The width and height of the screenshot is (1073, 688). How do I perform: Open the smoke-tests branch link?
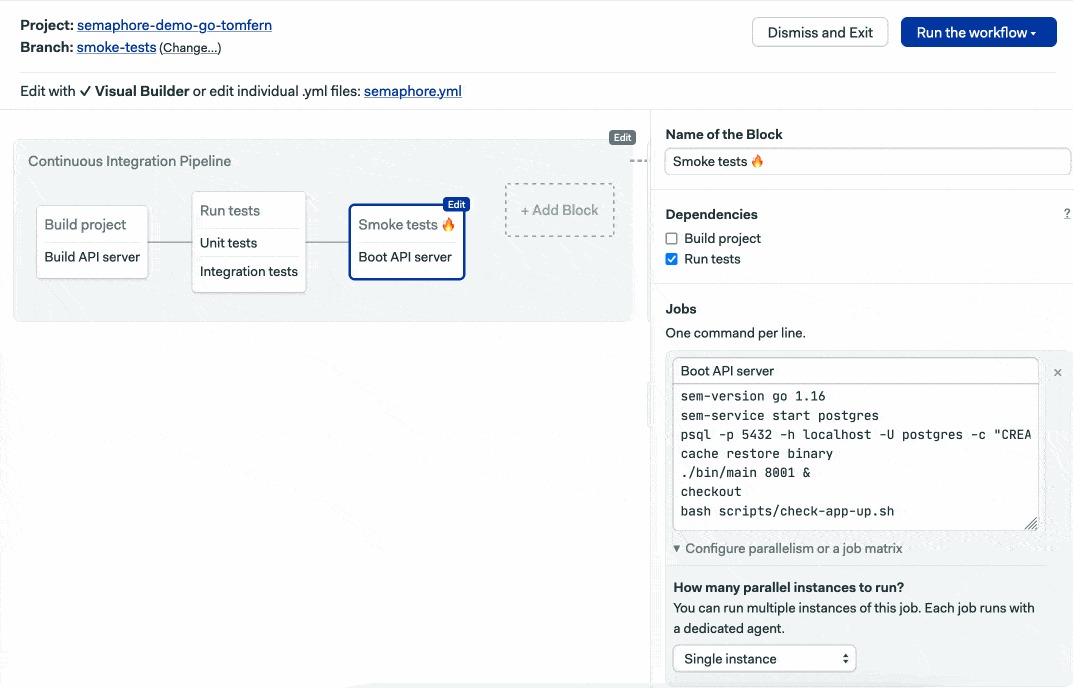click(116, 47)
